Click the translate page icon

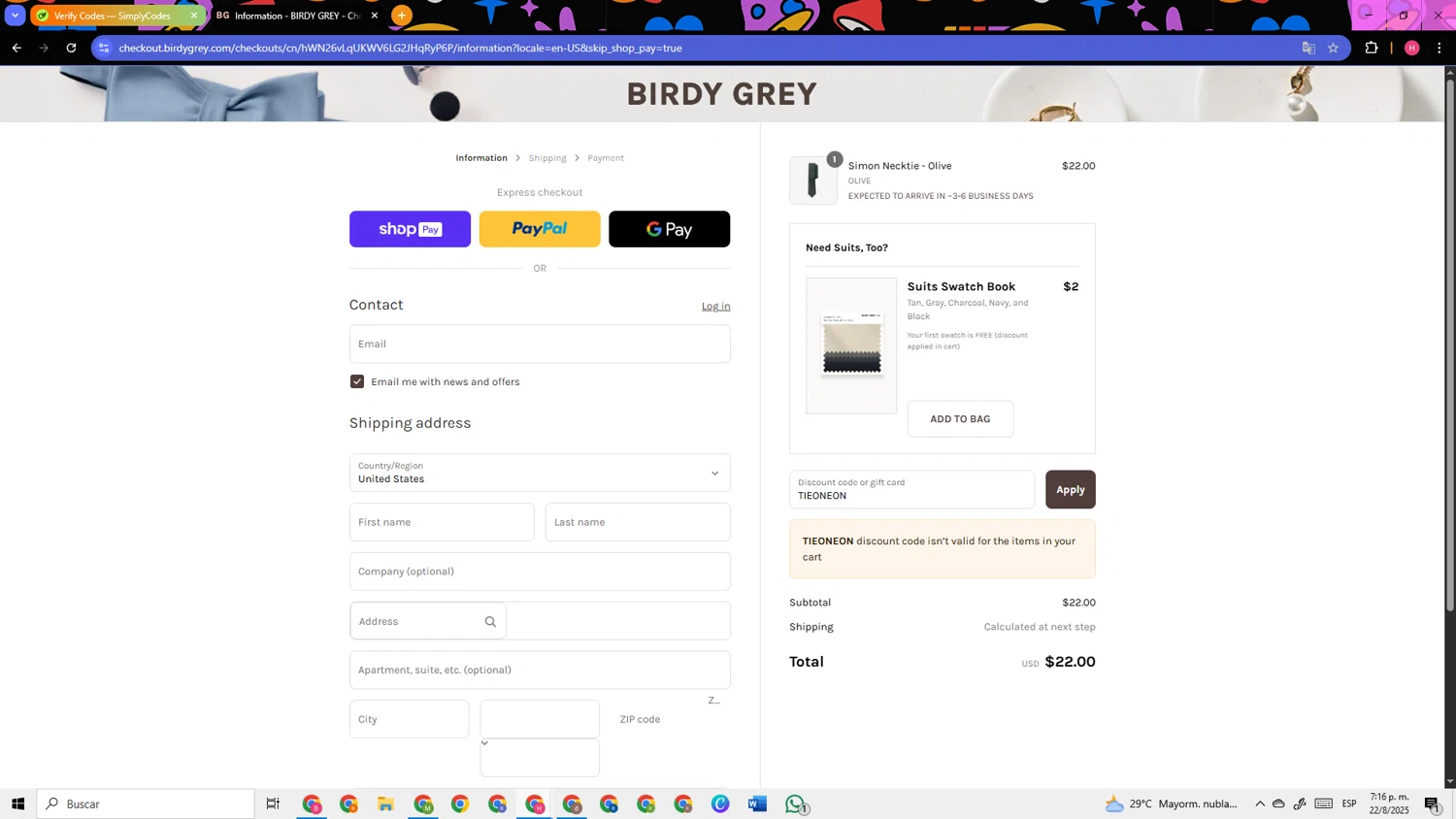point(1307,48)
